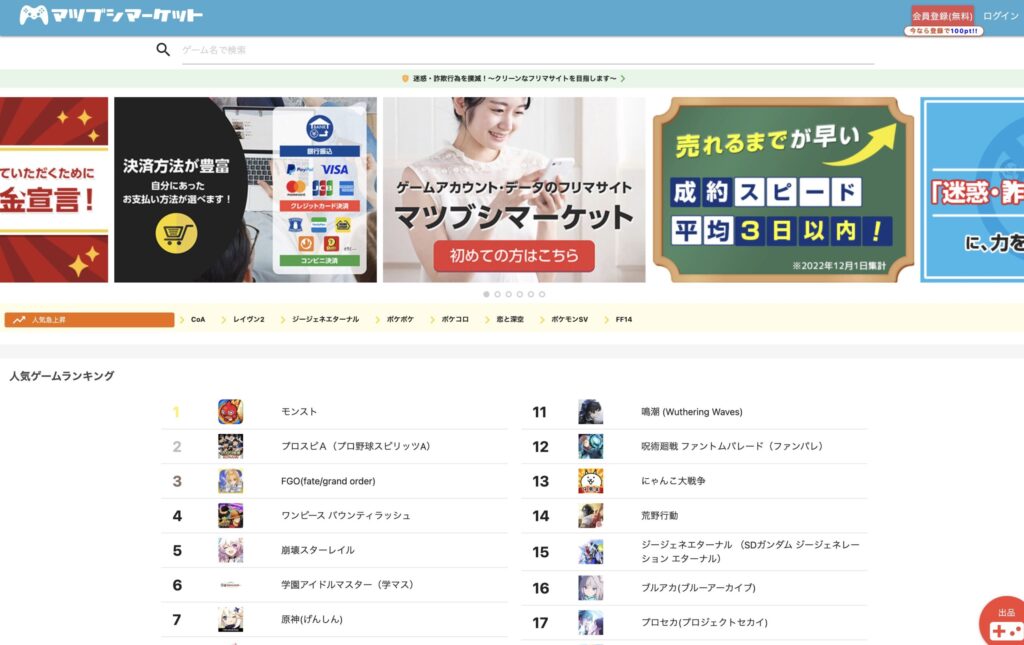1024x645 pixels.
Task: Open the trending ジージェネエターナル link
Action: 325,320
